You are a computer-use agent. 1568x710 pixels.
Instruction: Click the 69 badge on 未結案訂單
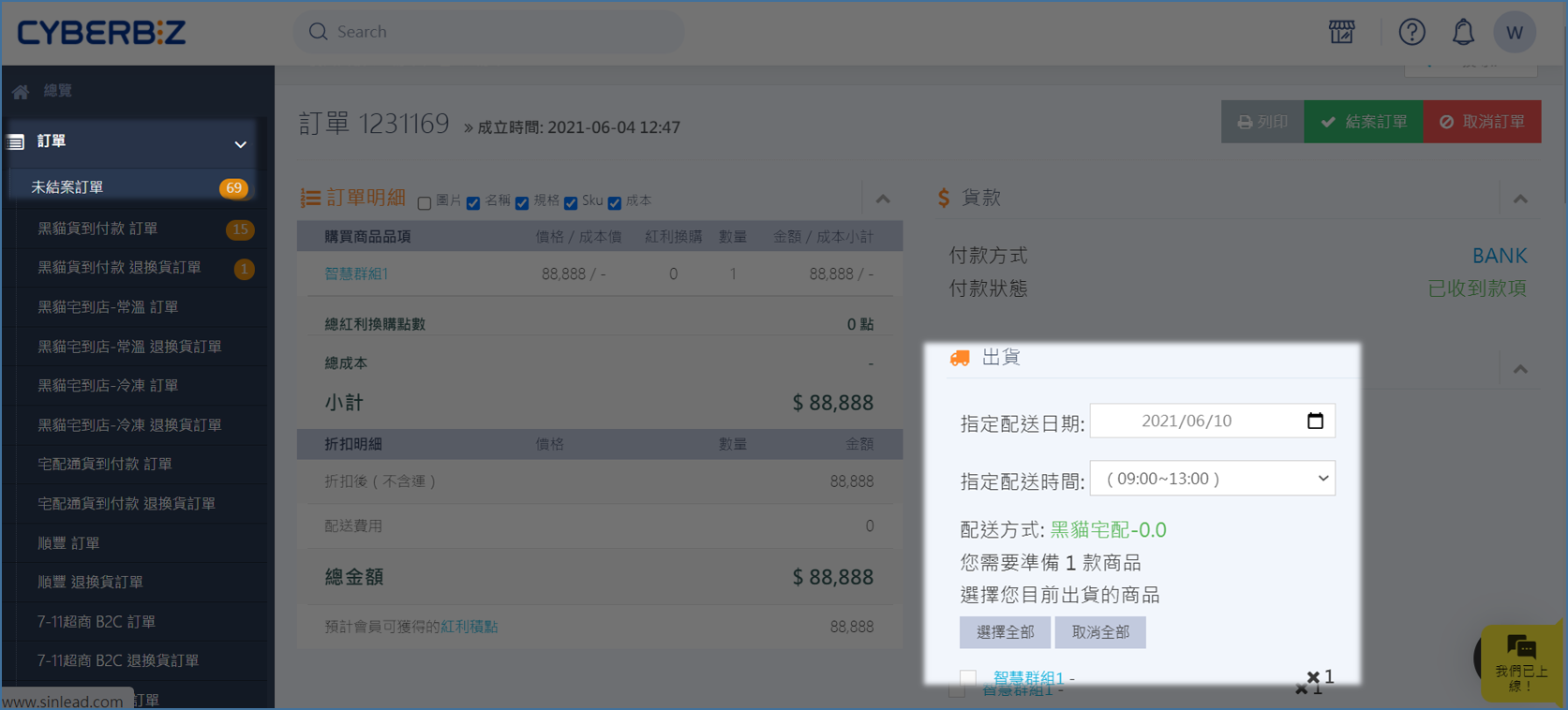(x=233, y=188)
